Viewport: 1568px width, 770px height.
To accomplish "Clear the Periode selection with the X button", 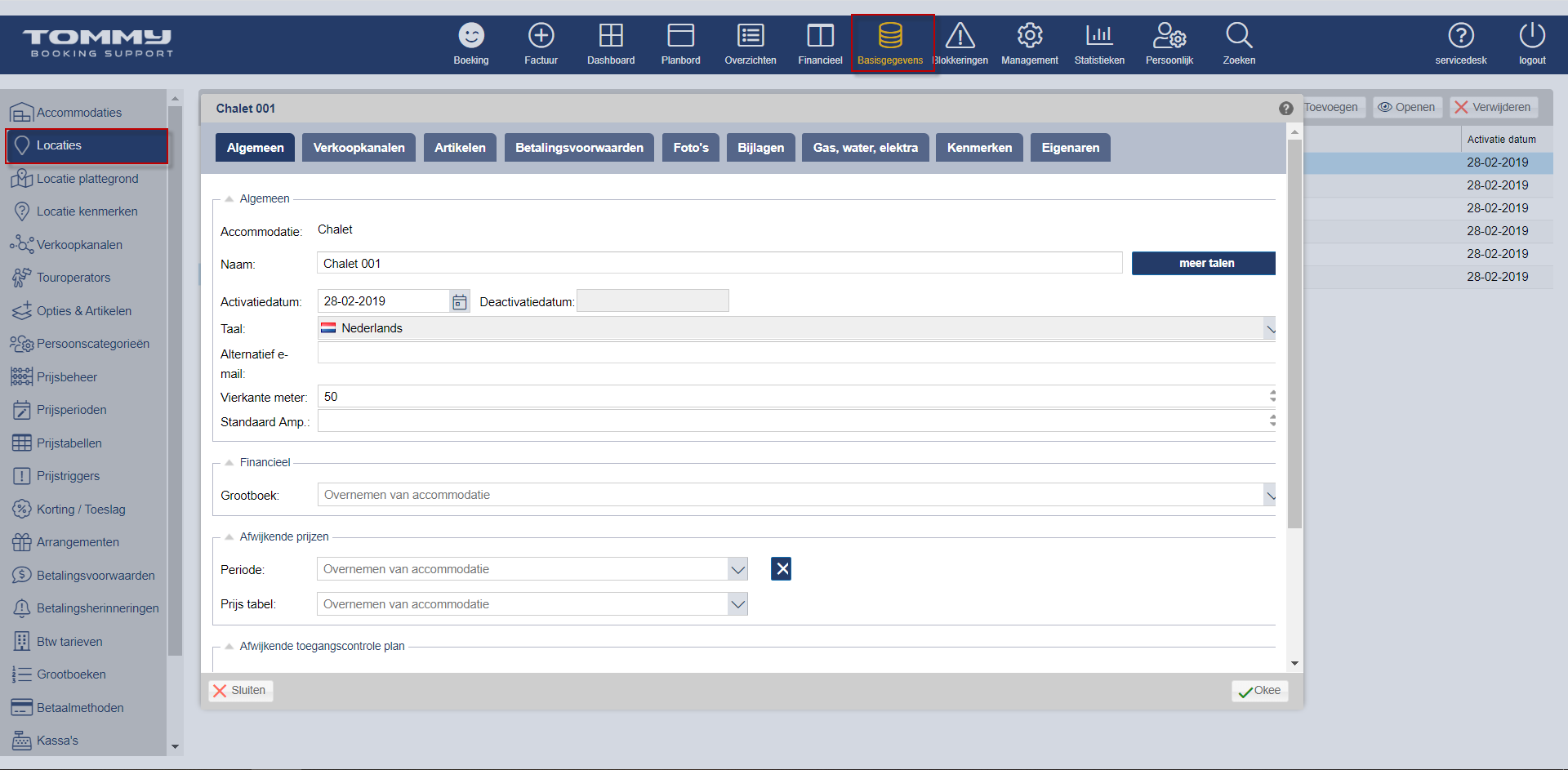I will coord(782,569).
